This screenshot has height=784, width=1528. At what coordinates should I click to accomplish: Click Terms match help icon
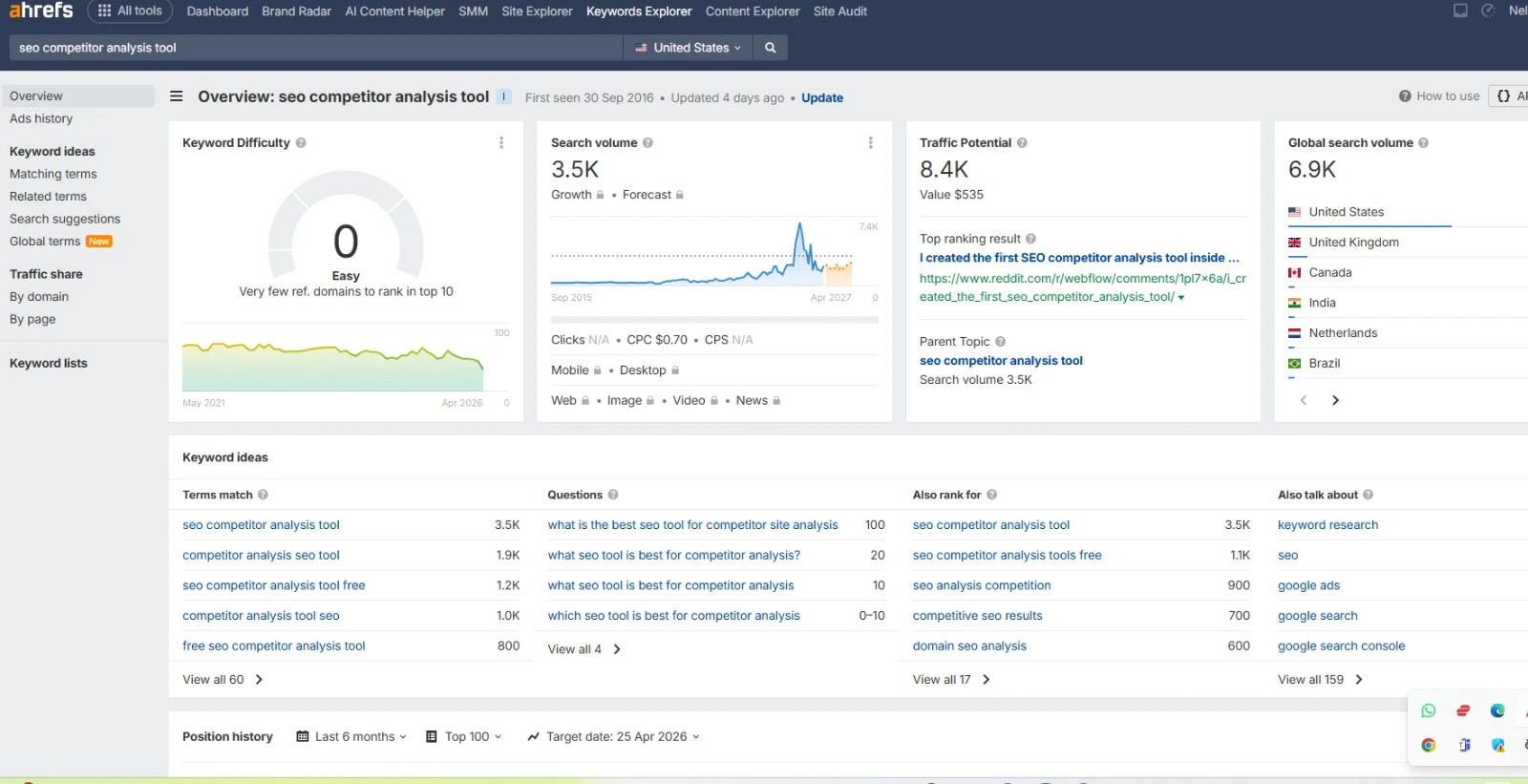click(x=263, y=495)
